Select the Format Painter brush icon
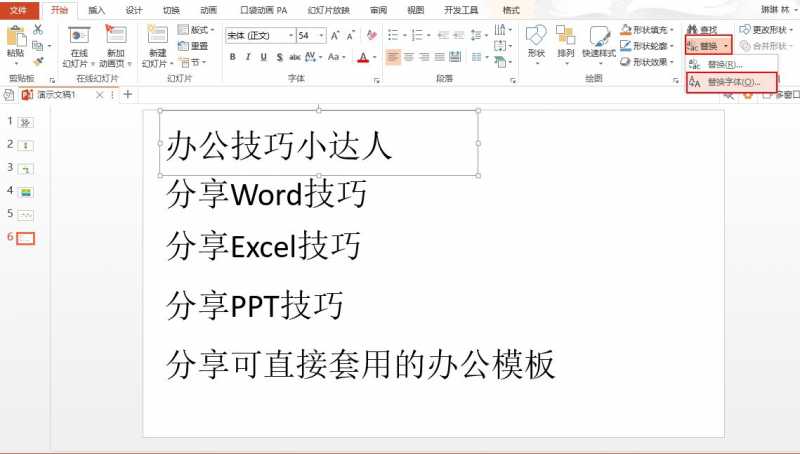The height and width of the screenshot is (454, 800). [x=38, y=62]
